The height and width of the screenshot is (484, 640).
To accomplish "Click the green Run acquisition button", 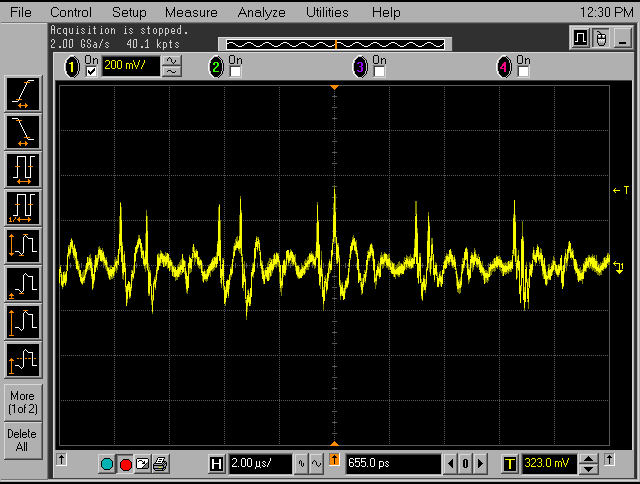I will [x=108, y=464].
